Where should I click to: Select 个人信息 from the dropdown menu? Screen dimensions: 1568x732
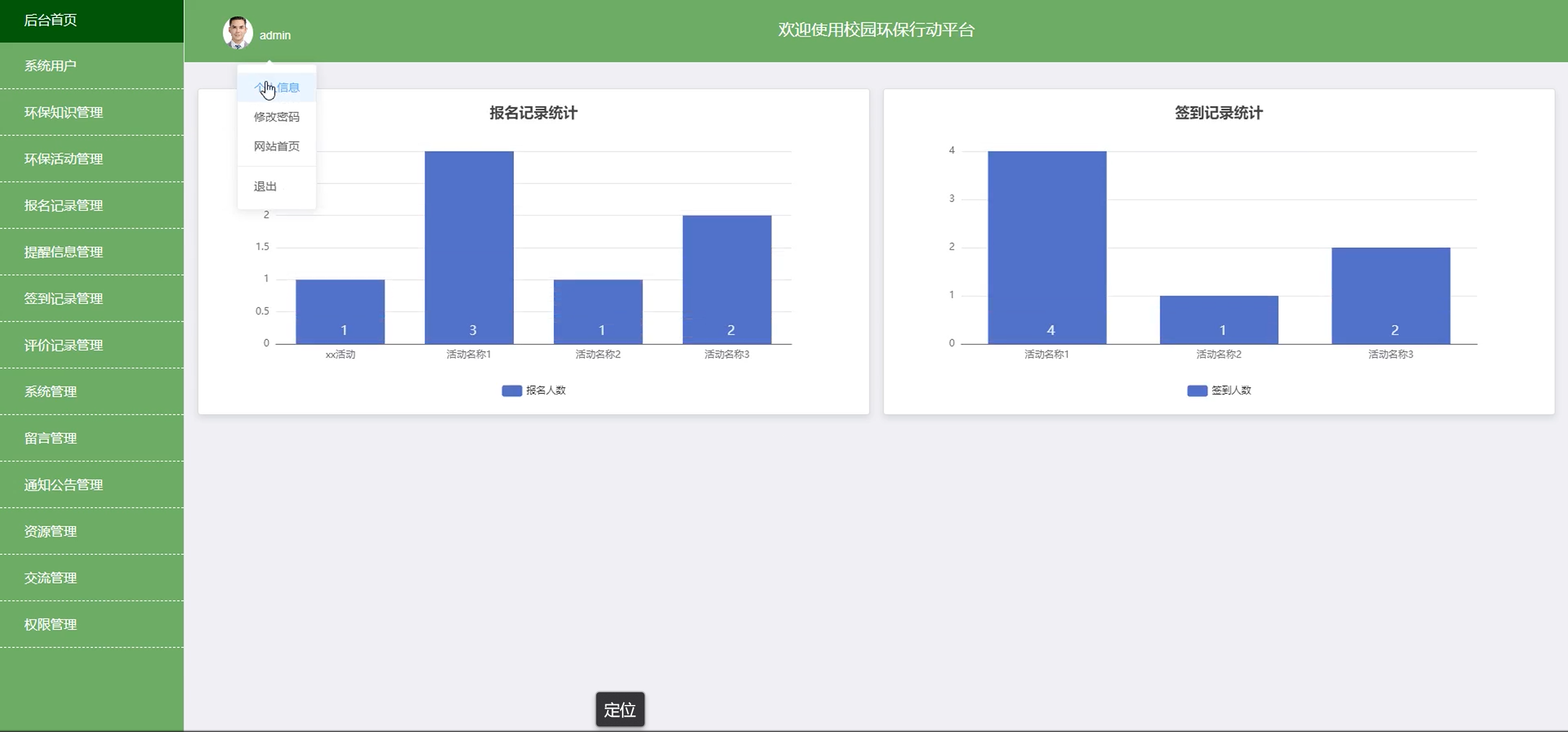277,88
